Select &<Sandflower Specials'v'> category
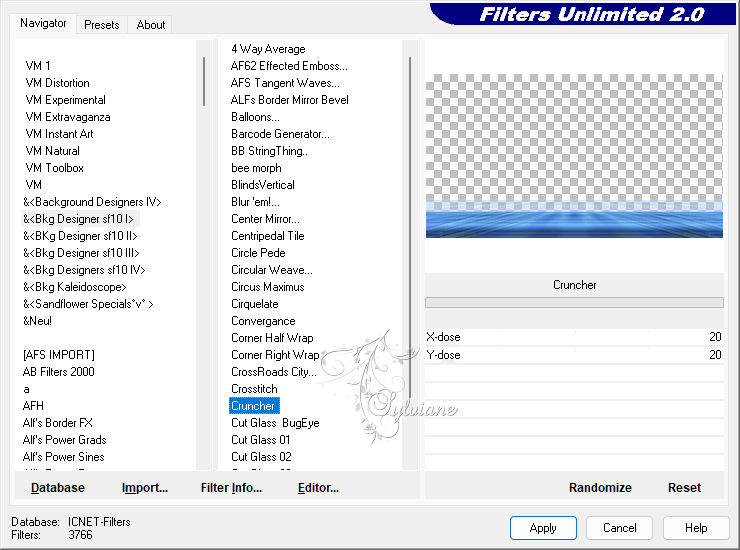Image resolution: width=740 pixels, height=550 pixels. 88,304
